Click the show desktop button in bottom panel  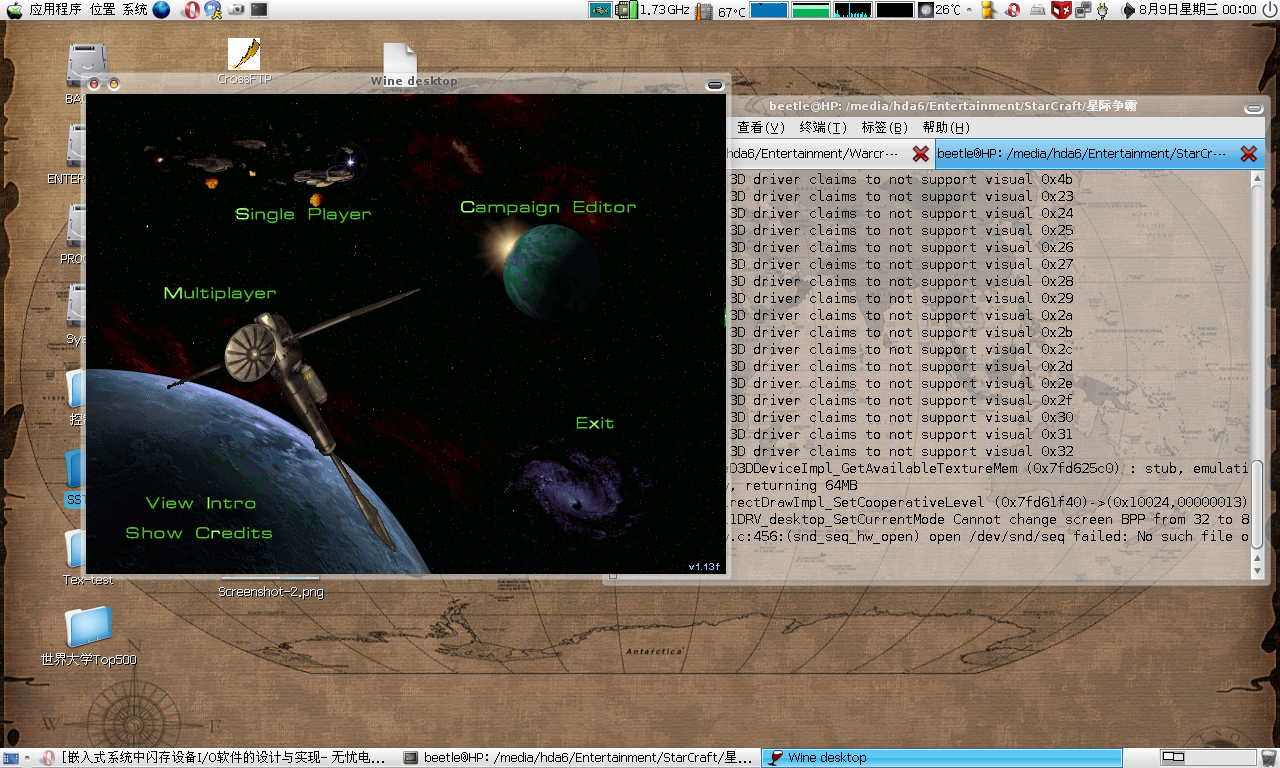pyautogui.click(x=11, y=758)
